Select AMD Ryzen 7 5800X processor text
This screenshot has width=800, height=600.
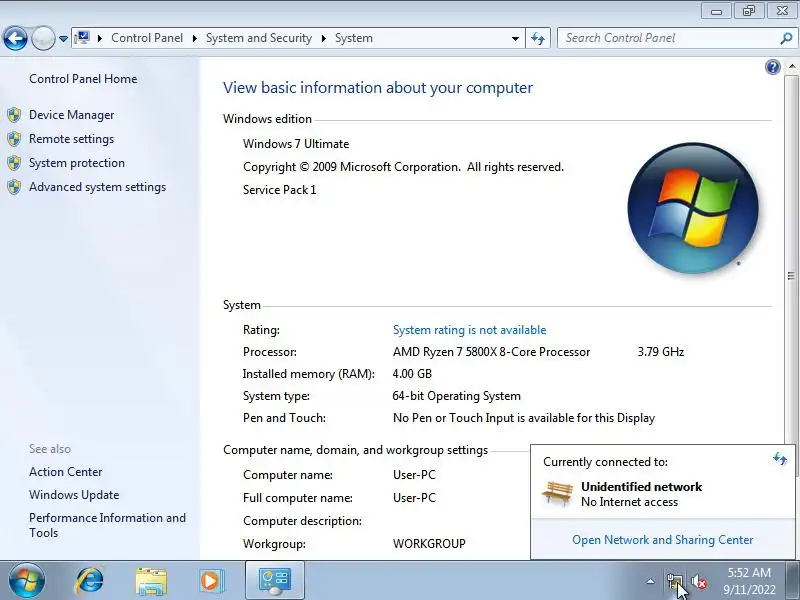(491, 352)
